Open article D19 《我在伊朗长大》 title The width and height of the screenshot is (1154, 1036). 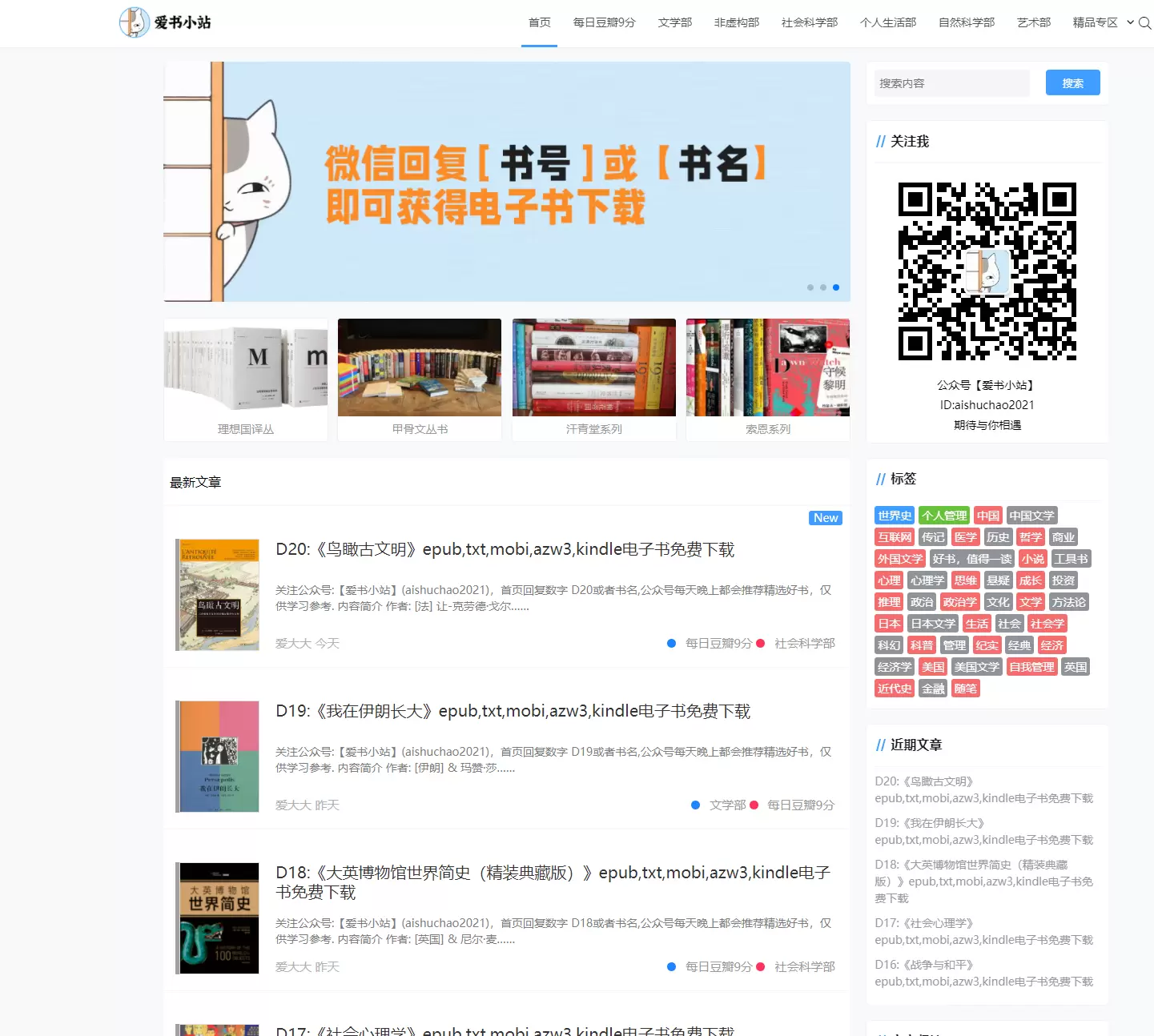(513, 711)
